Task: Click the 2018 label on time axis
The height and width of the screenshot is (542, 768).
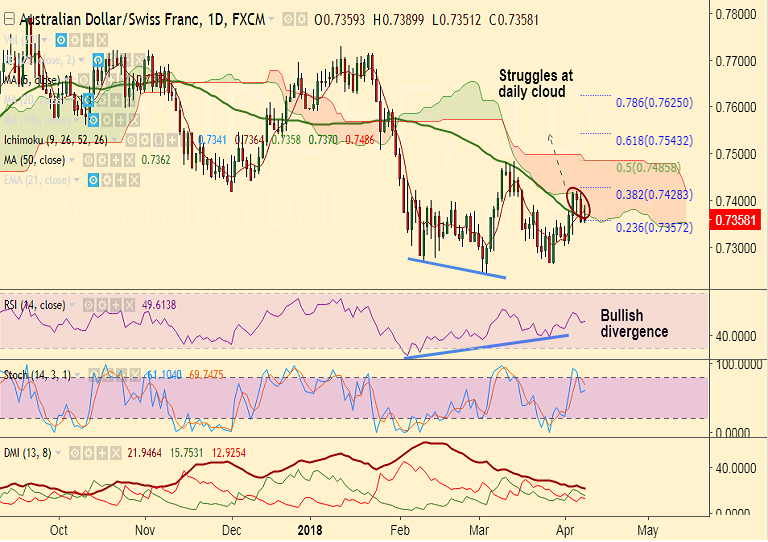Action: click(x=310, y=530)
